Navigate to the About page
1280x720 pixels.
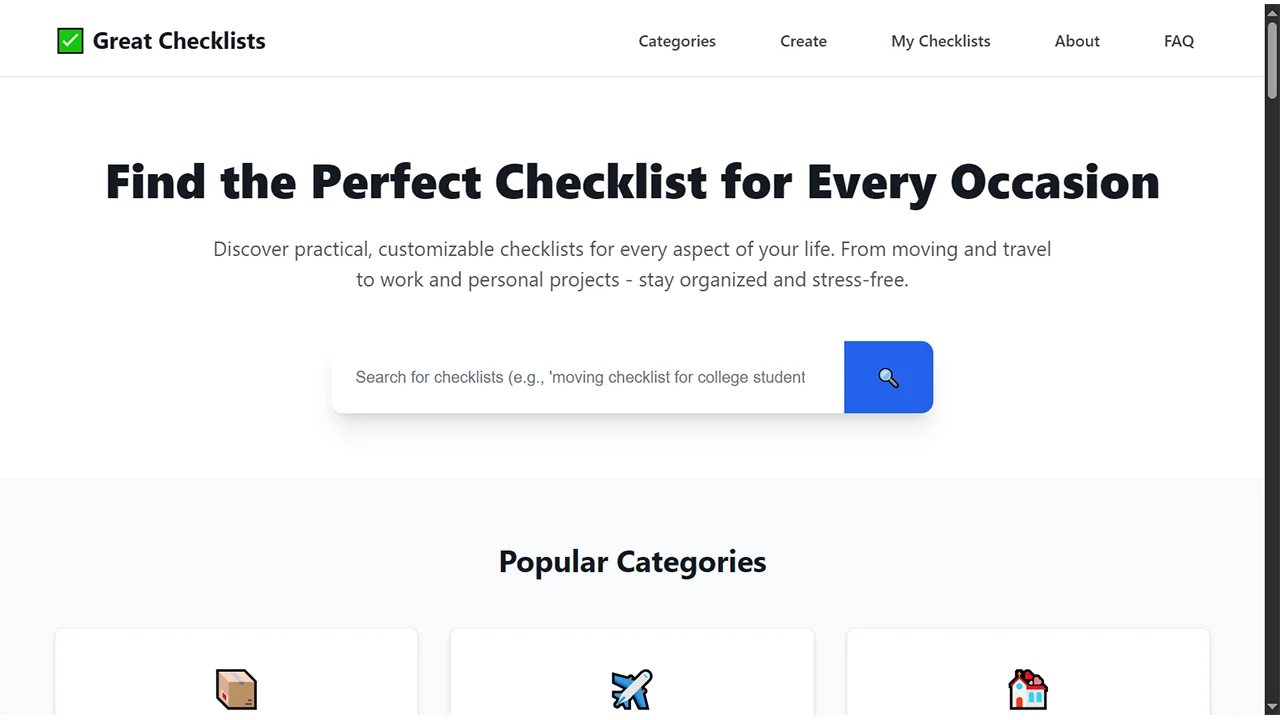pyautogui.click(x=1077, y=41)
